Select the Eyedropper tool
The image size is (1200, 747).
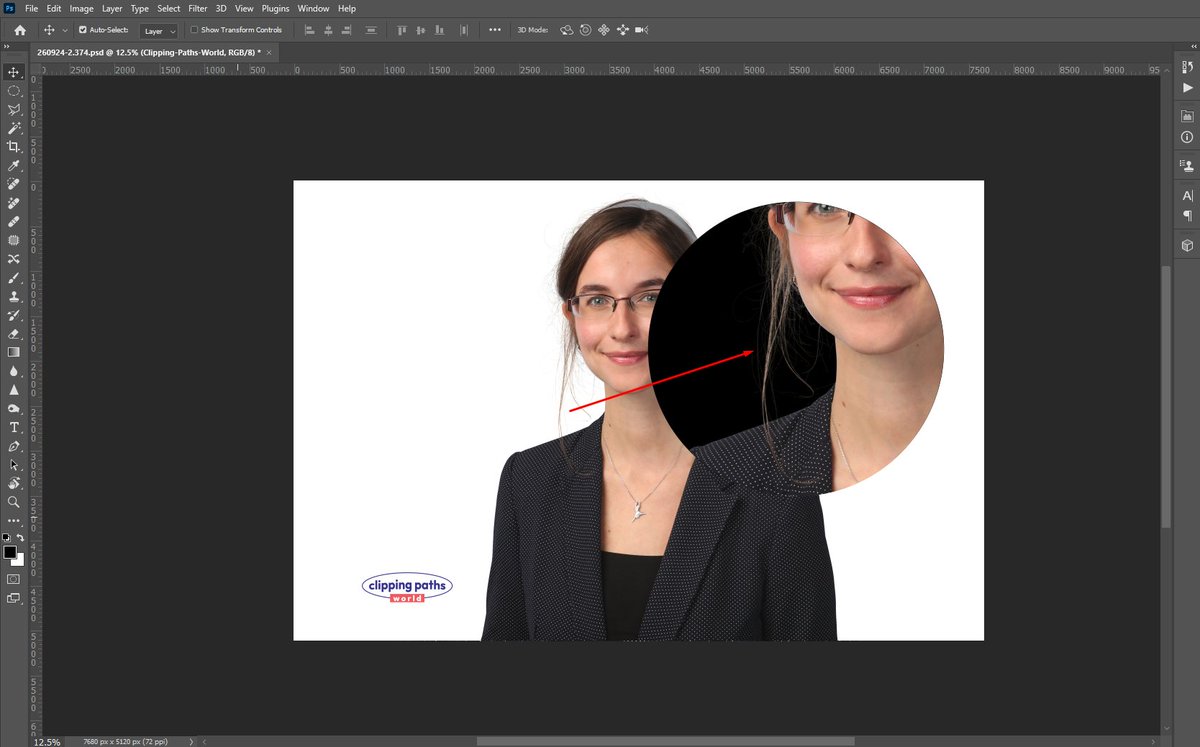click(14, 166)
